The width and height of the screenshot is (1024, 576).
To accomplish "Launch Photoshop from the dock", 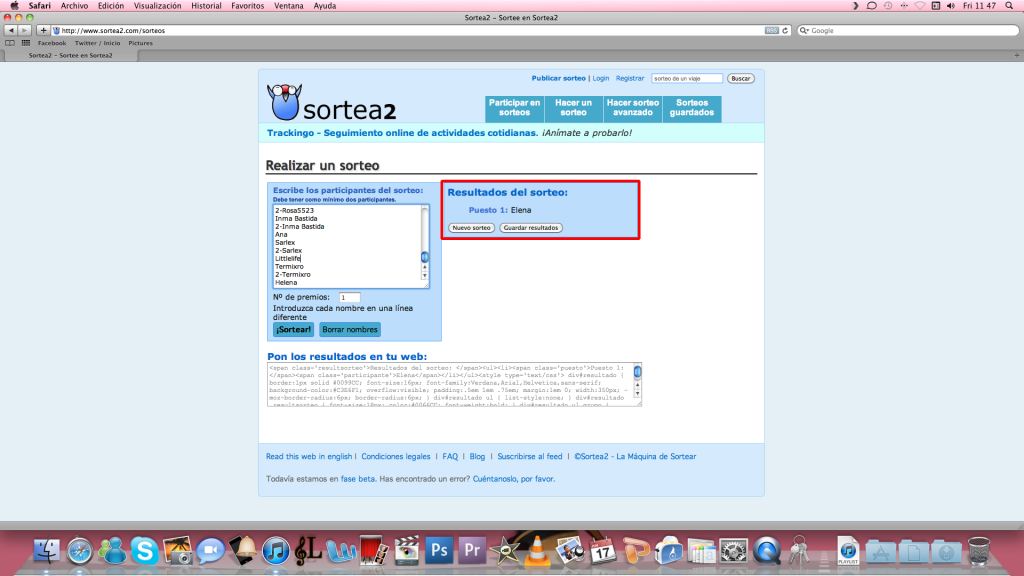I will tap(437, 549).
